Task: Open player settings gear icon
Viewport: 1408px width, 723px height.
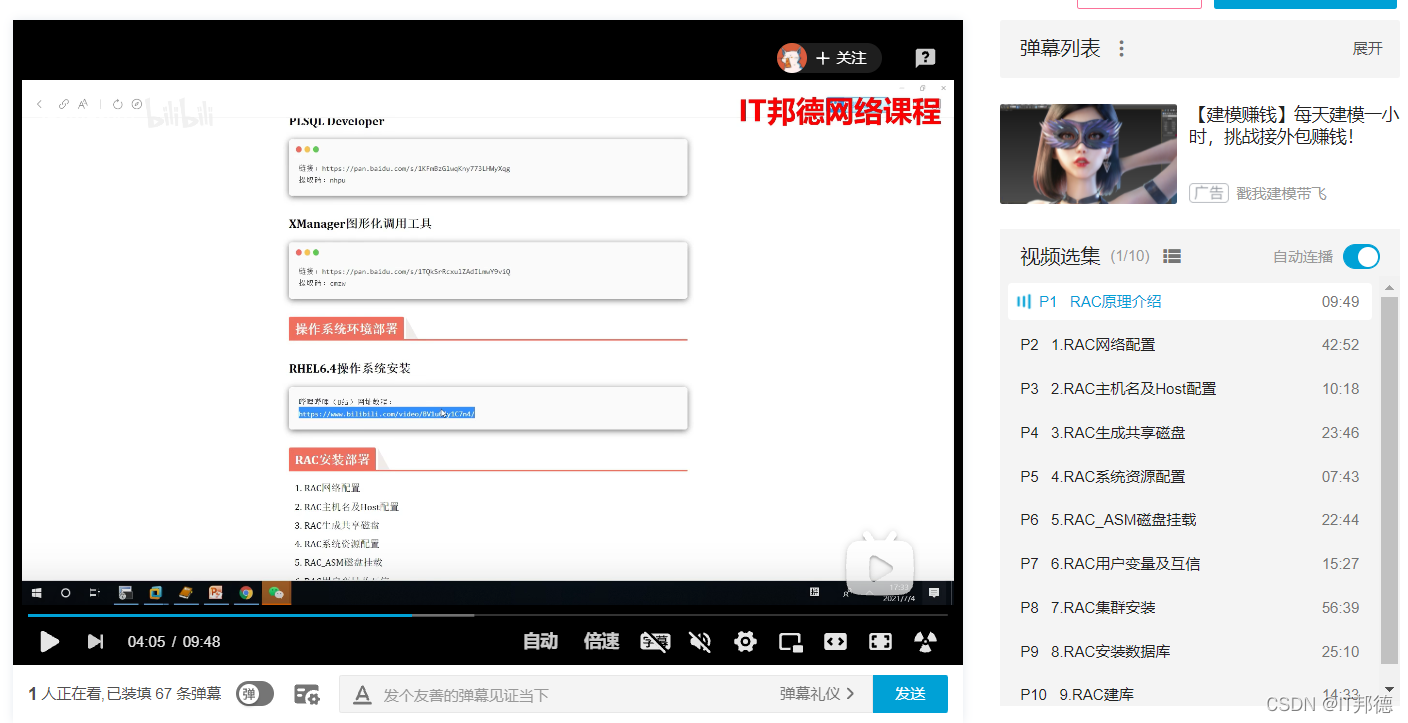Action: click(745, 641)
